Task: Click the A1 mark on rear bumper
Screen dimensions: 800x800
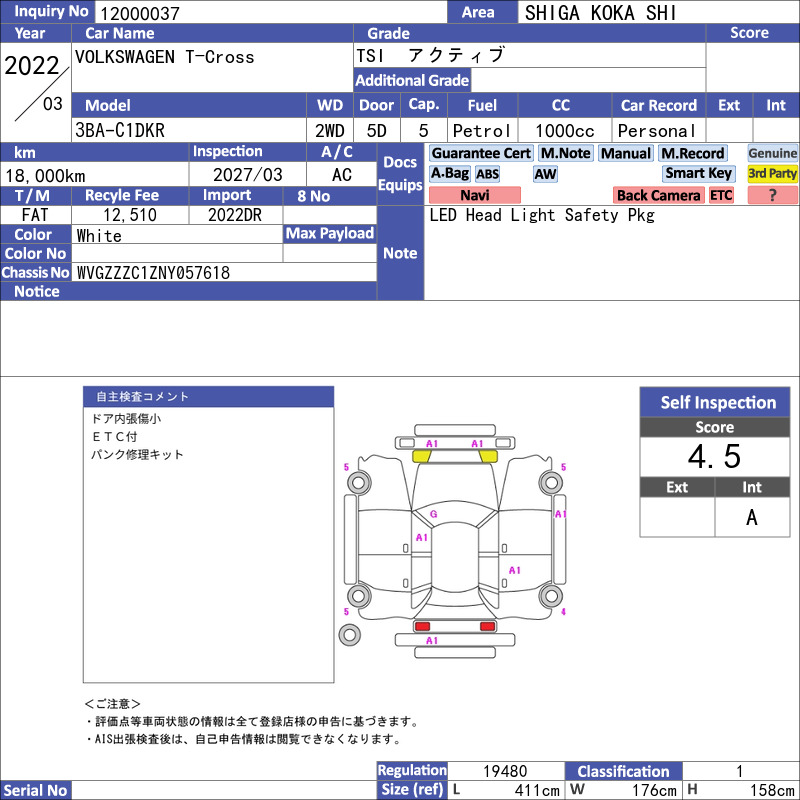Action: tap(432, 640)
